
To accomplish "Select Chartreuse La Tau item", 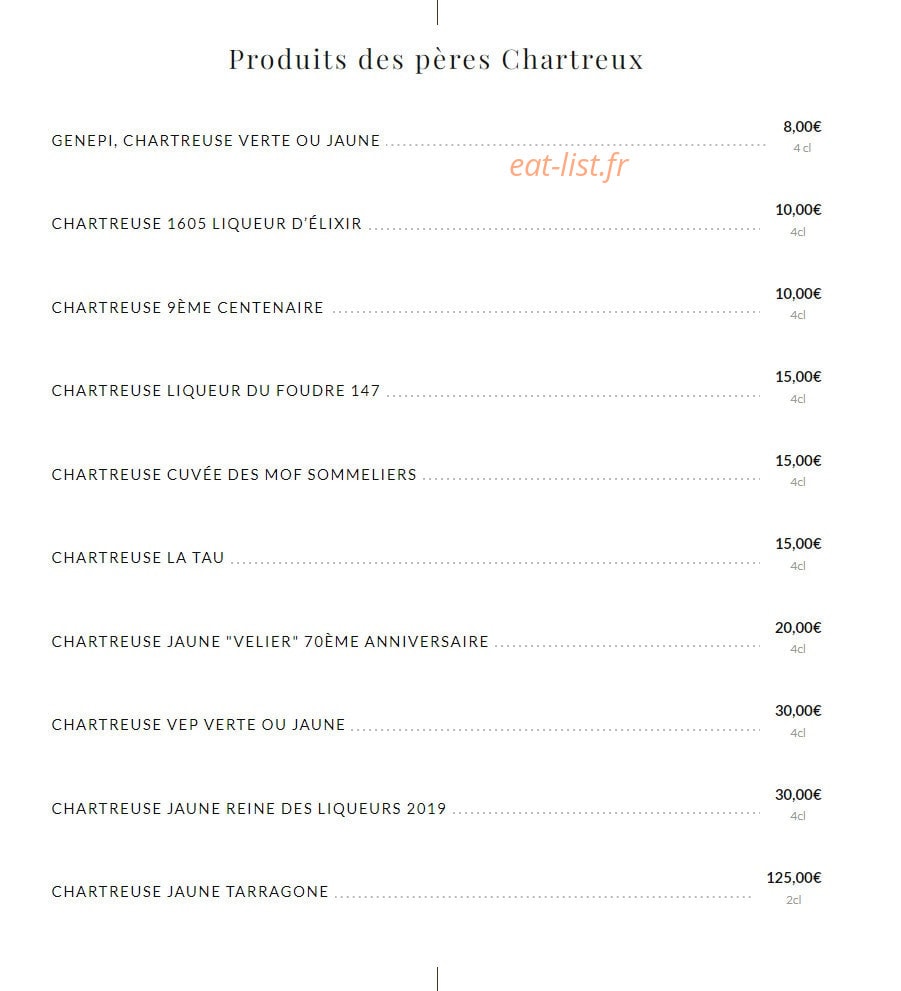I will (x=138, y=558).
